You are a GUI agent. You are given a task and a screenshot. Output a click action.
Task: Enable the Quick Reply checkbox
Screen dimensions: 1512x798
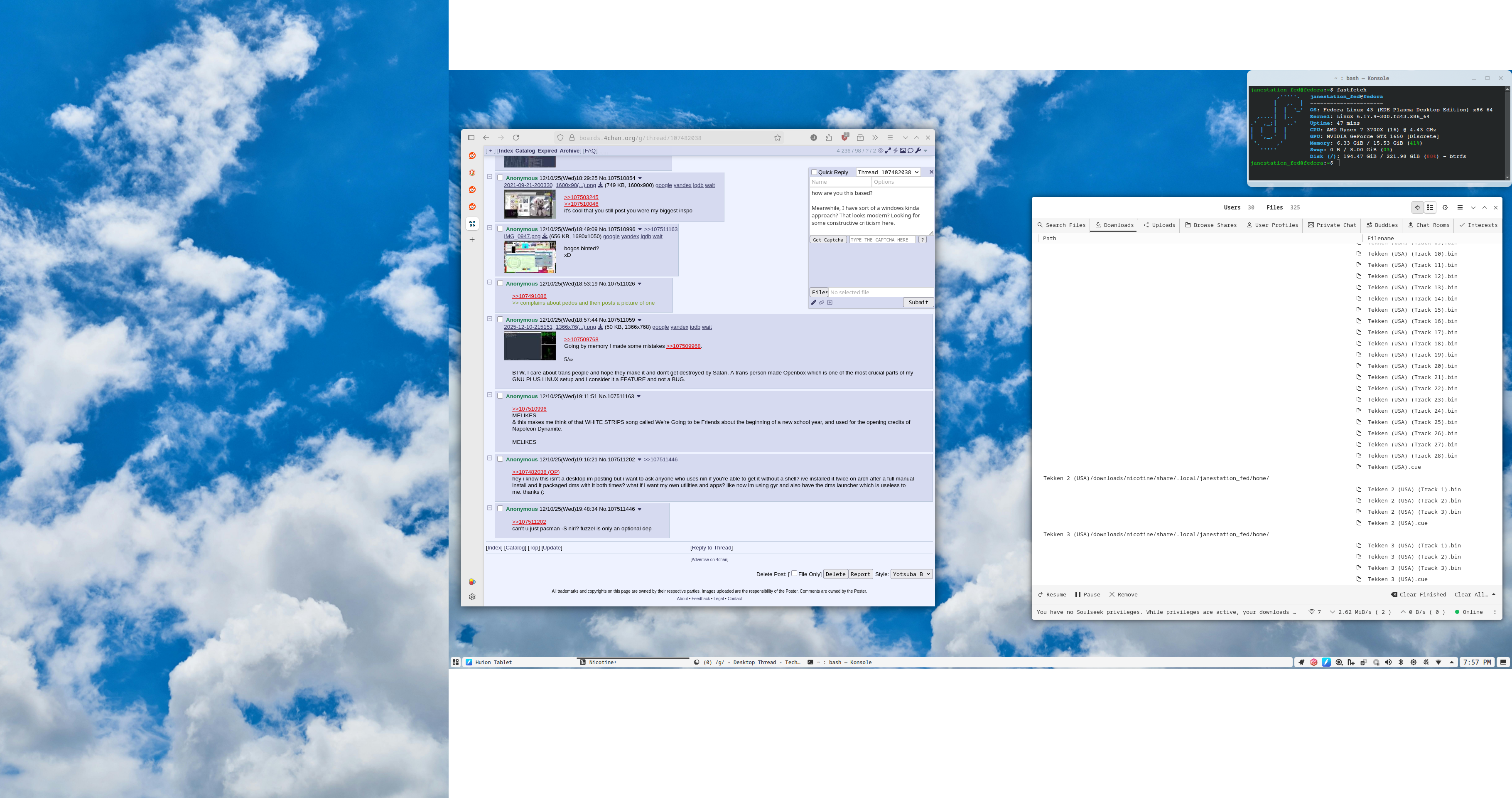814,172
